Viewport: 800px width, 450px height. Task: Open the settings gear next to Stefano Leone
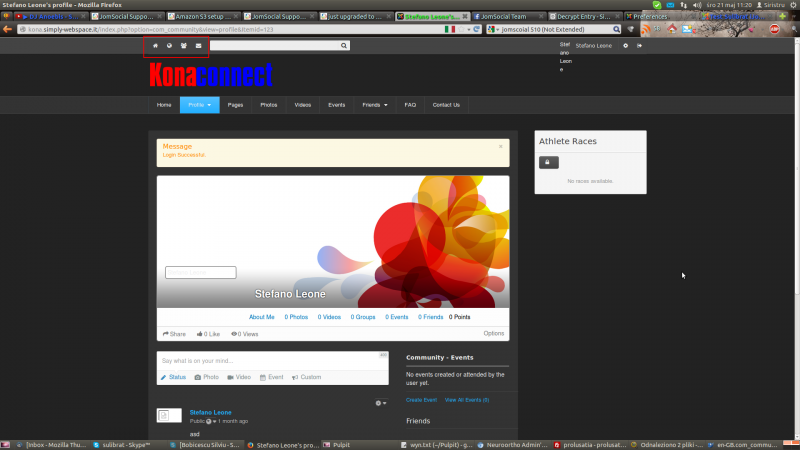tap(626, 46)
